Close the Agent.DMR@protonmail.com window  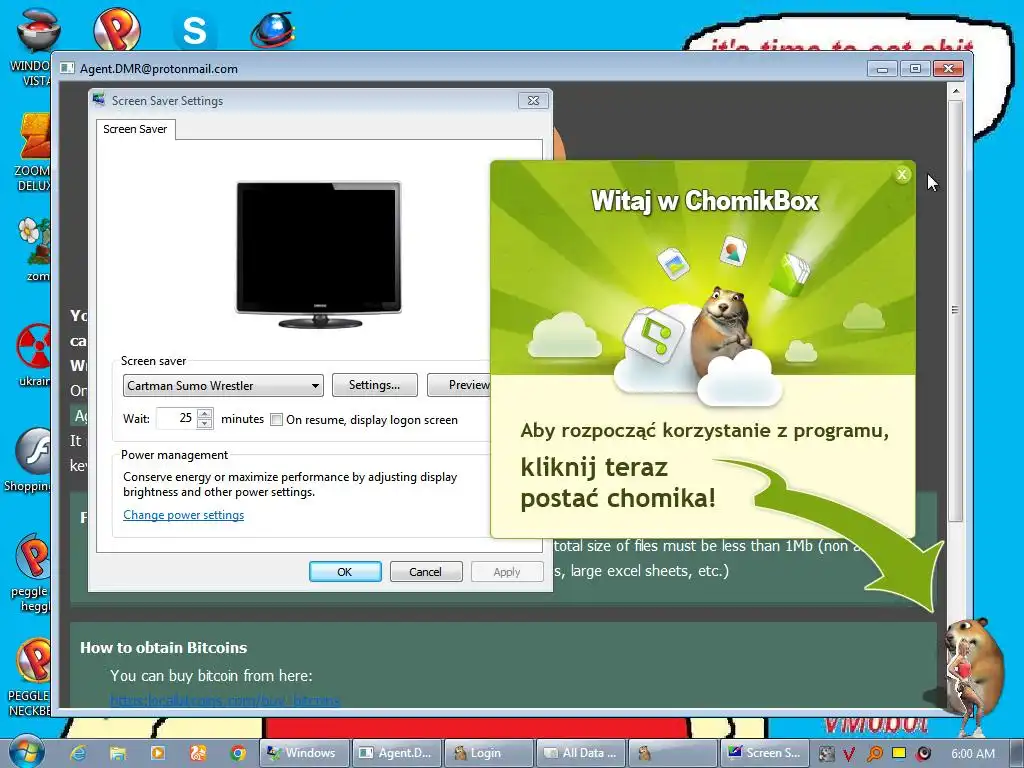948,69
